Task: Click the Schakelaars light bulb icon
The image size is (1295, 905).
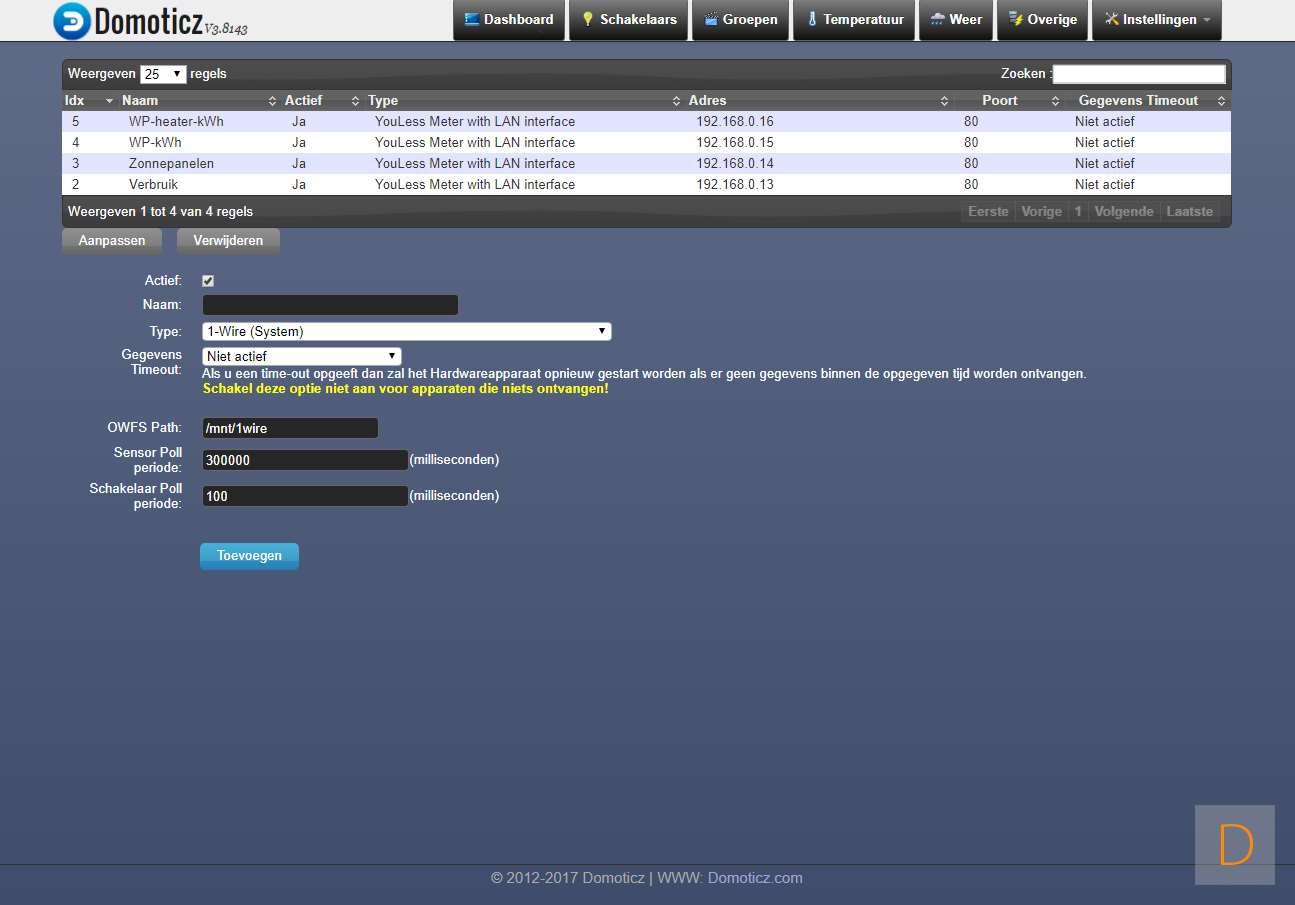Action: tap(588, 19)
